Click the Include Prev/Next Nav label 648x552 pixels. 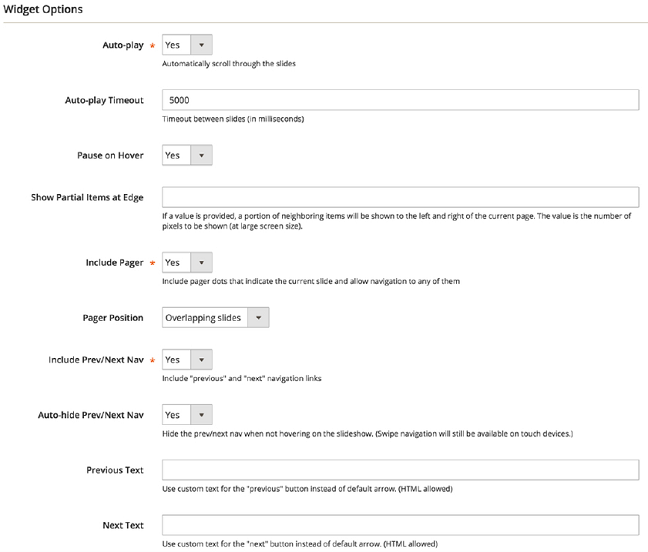[x=96, y=360]
